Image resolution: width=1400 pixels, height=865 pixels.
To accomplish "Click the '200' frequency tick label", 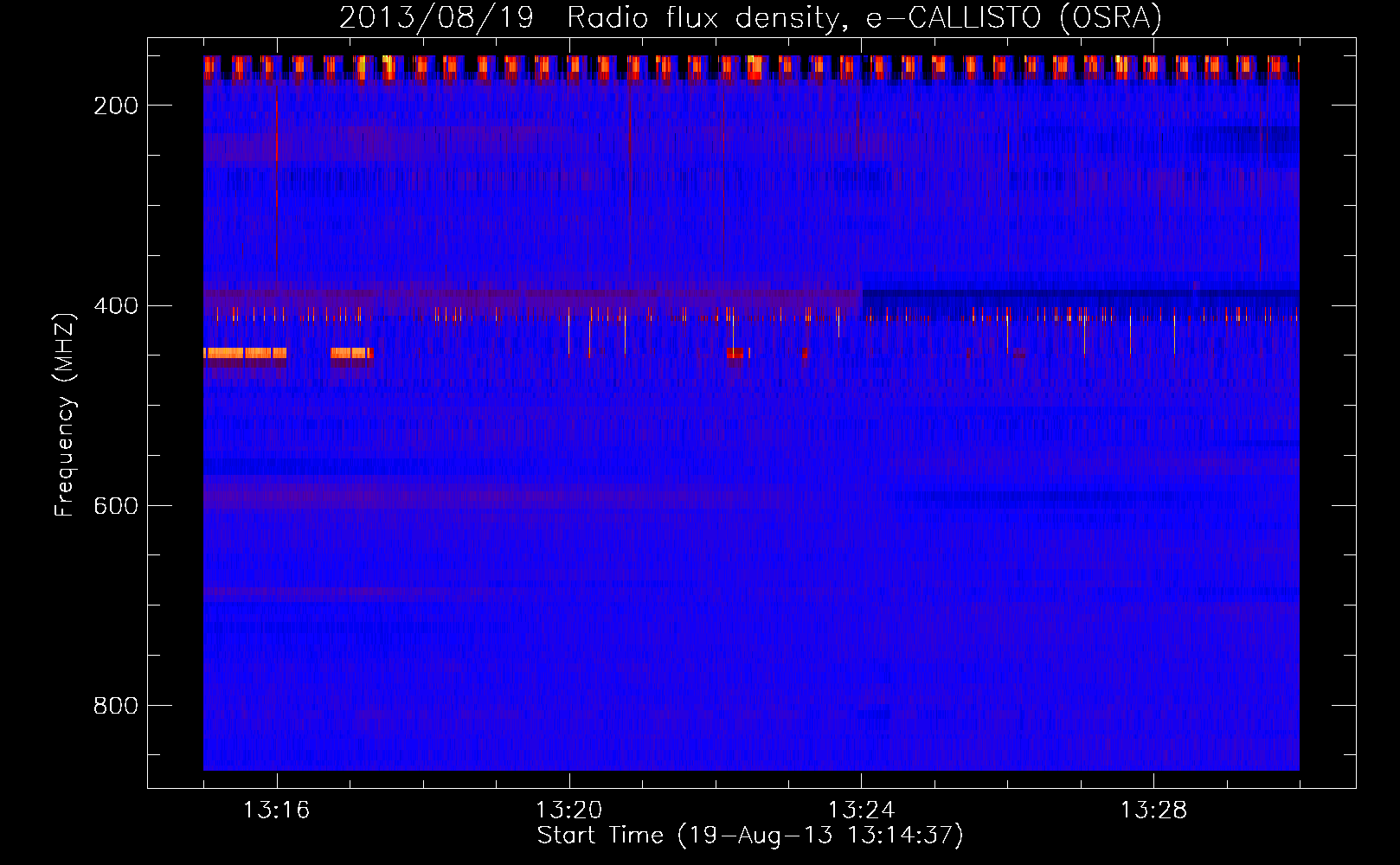I will (x=116, y=106).
